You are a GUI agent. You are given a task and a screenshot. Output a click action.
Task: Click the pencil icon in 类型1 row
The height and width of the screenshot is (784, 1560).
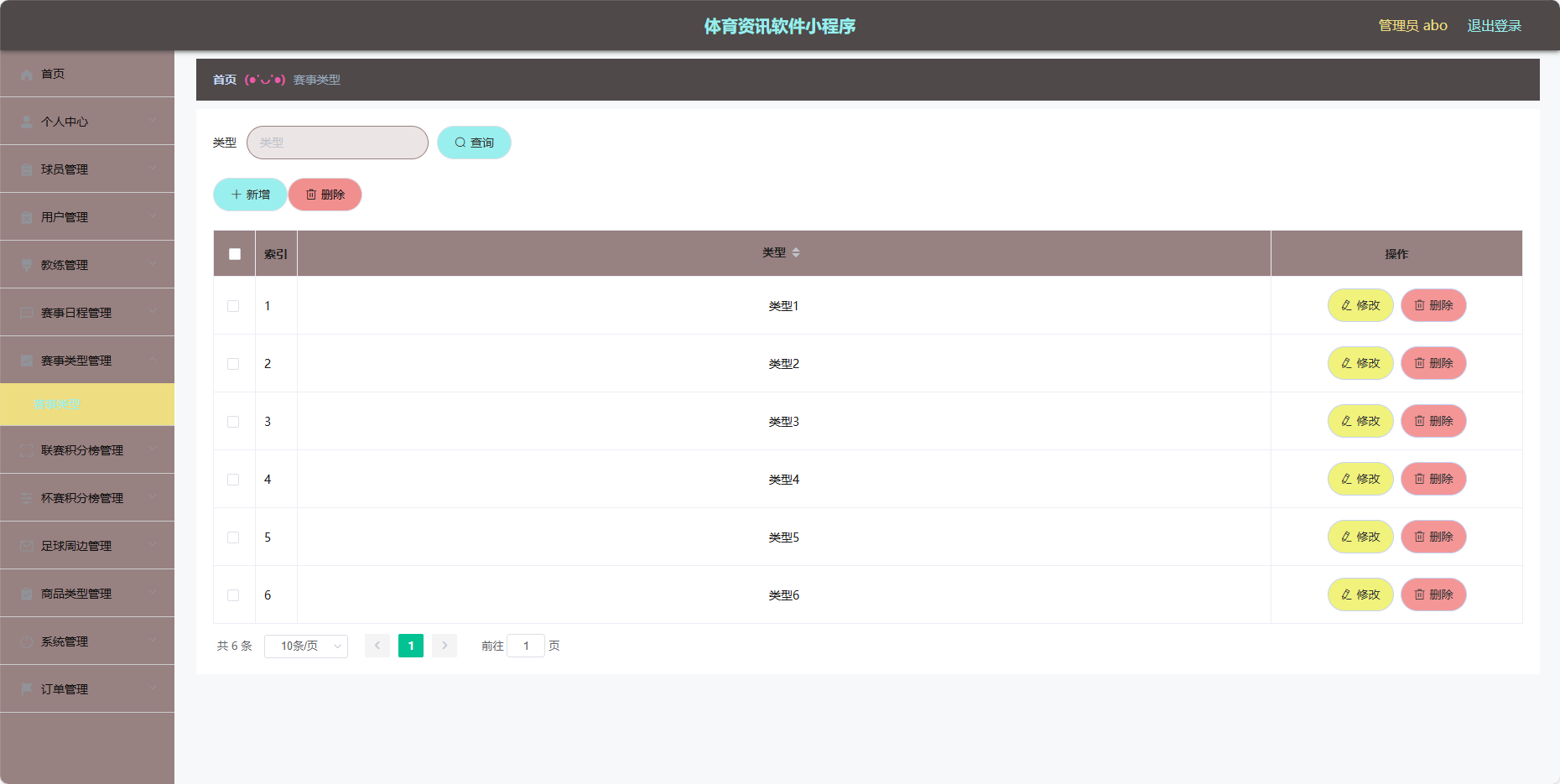(1347, 305)
